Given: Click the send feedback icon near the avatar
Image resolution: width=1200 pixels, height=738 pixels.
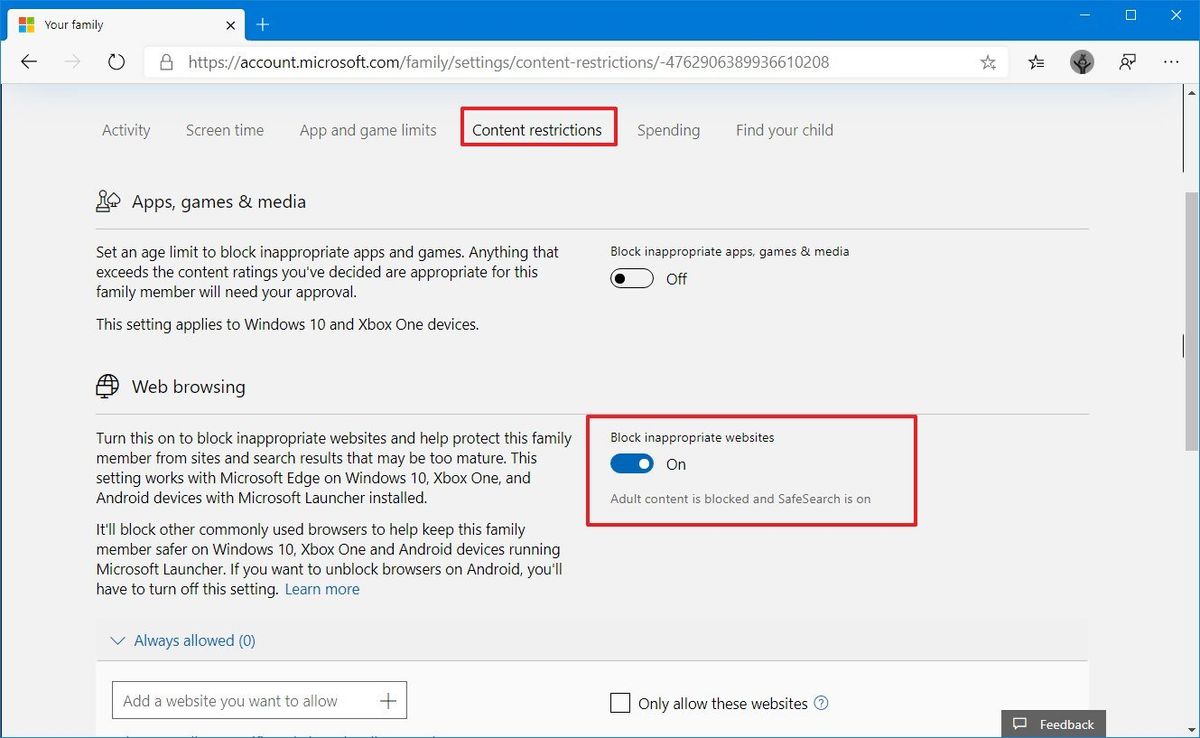Looking at the screenshot, I should [1127, 61].
